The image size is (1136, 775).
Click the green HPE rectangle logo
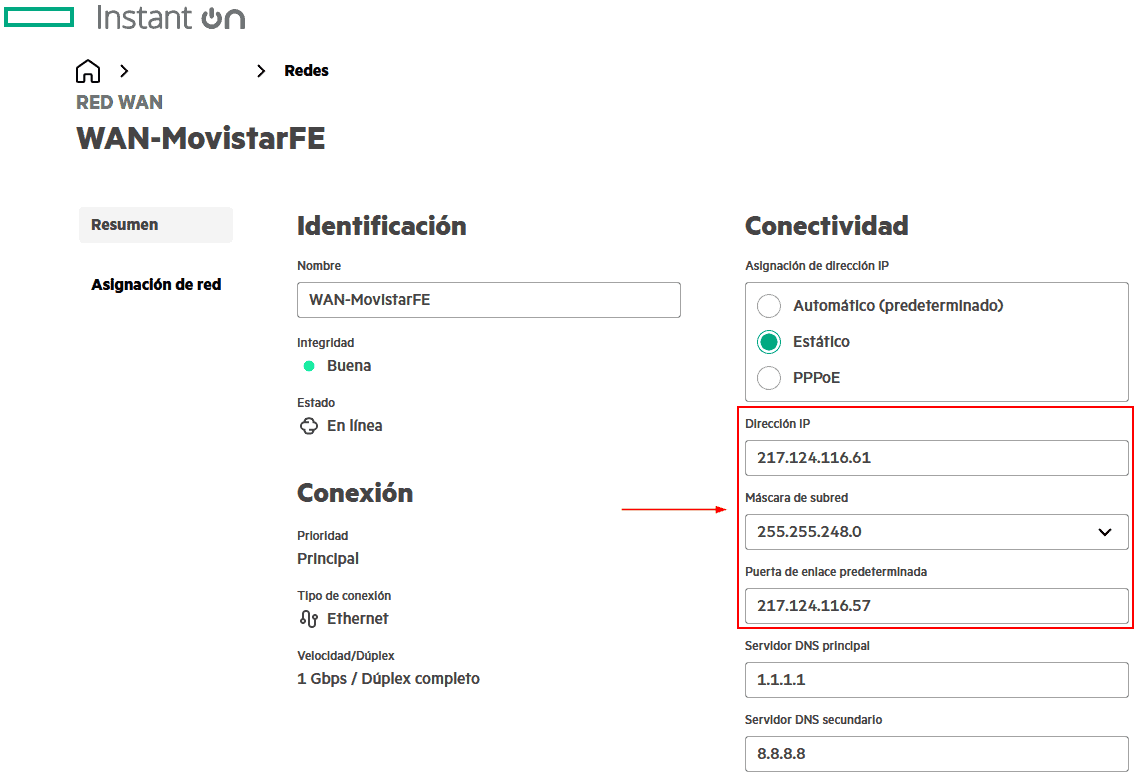39,17
